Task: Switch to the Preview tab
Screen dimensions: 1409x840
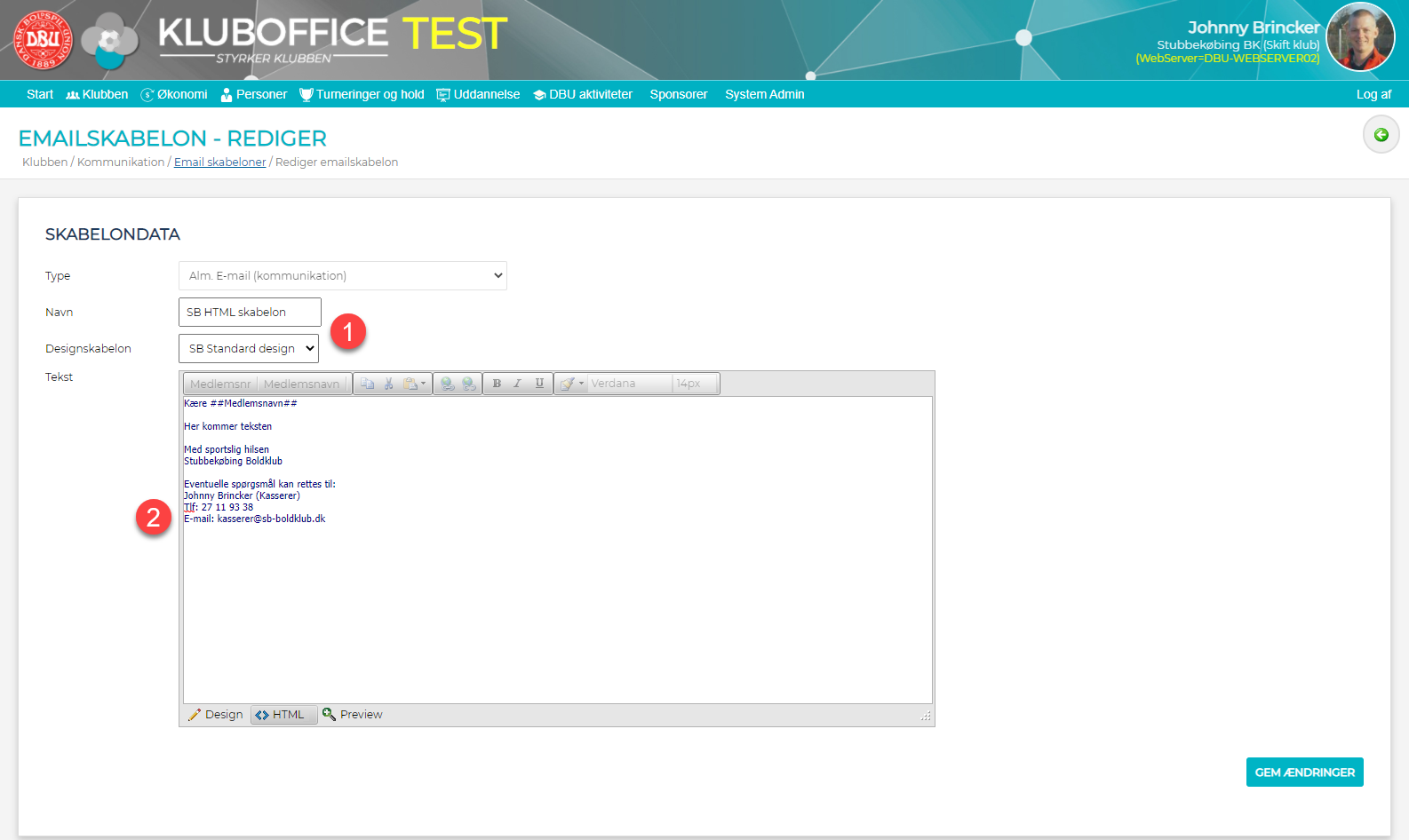Action: point(353,715)
